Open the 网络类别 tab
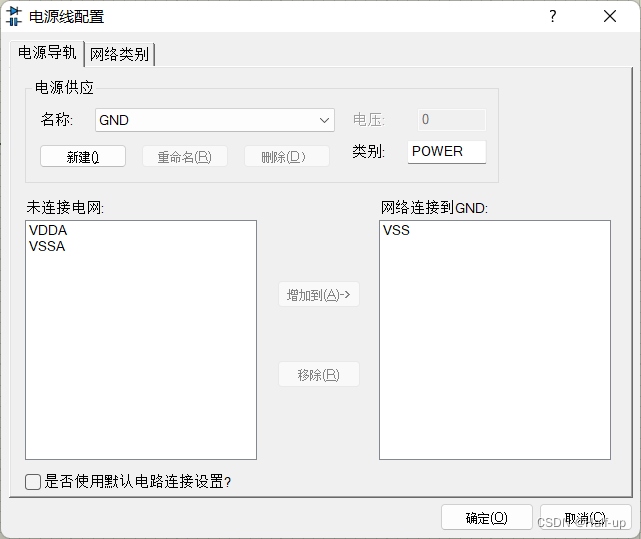This screenshot has width=641, height=539. pos(119,54)
